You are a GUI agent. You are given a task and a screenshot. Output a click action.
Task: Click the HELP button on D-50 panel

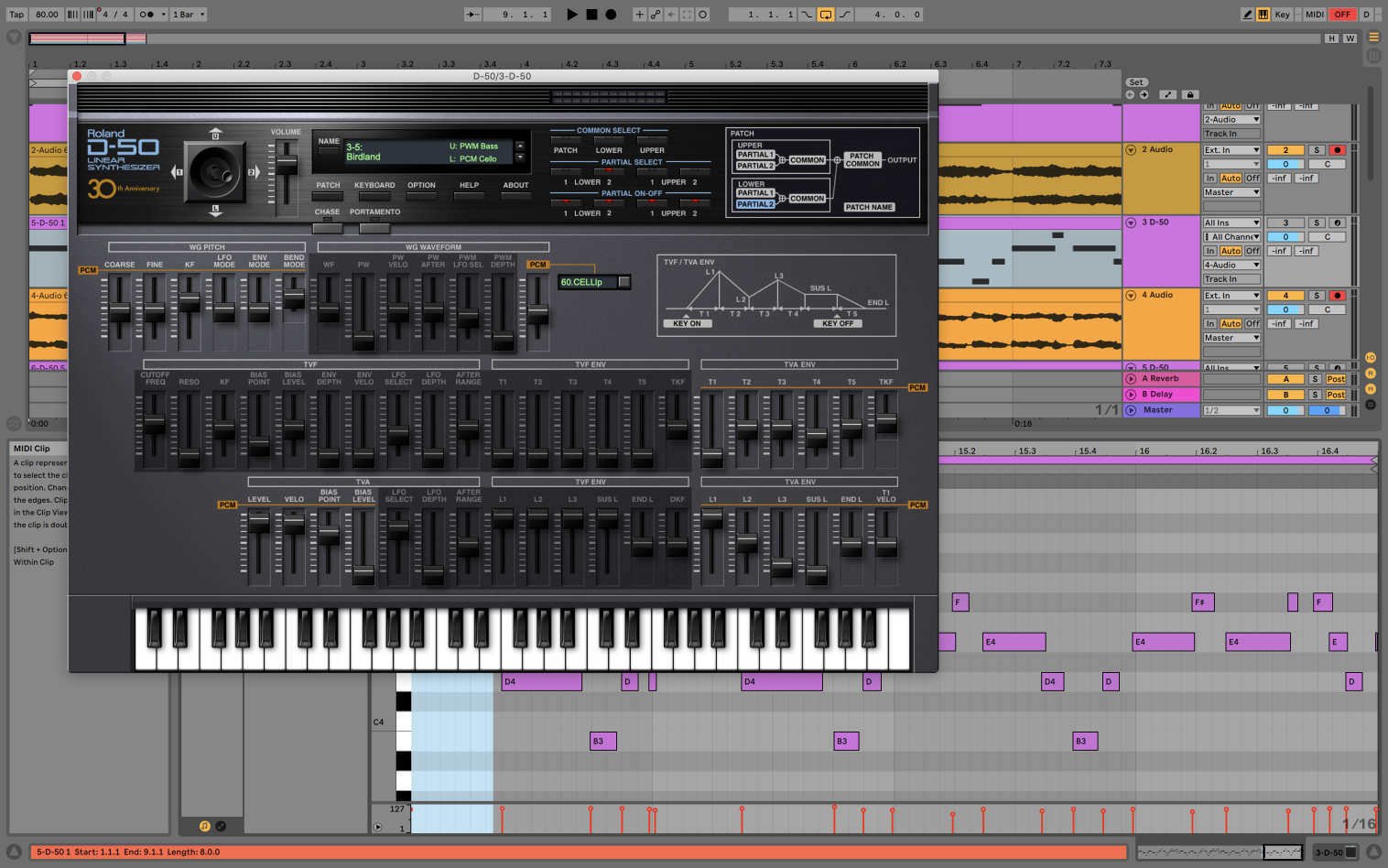469,196
